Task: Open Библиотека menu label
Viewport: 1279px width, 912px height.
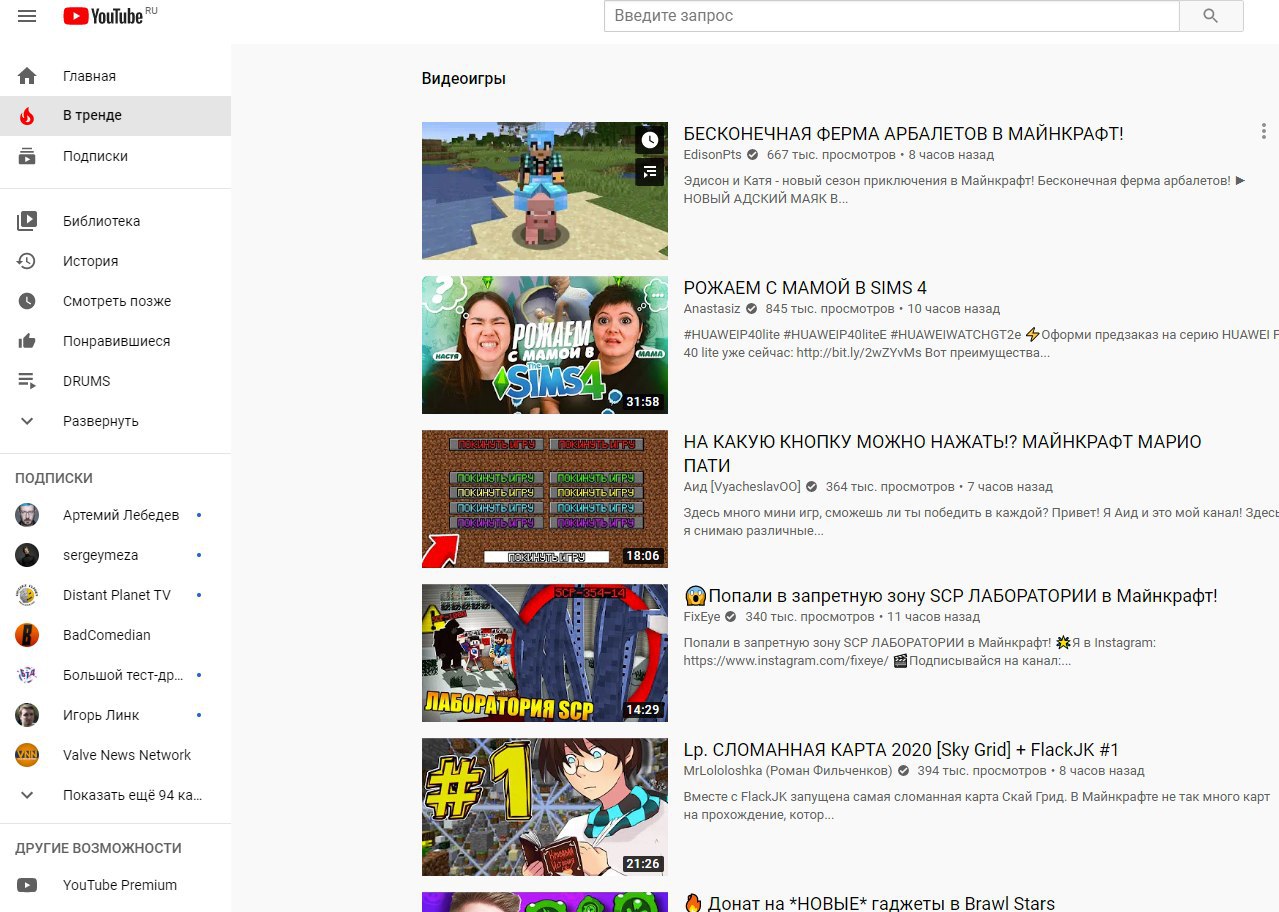Action: point(101,221)
